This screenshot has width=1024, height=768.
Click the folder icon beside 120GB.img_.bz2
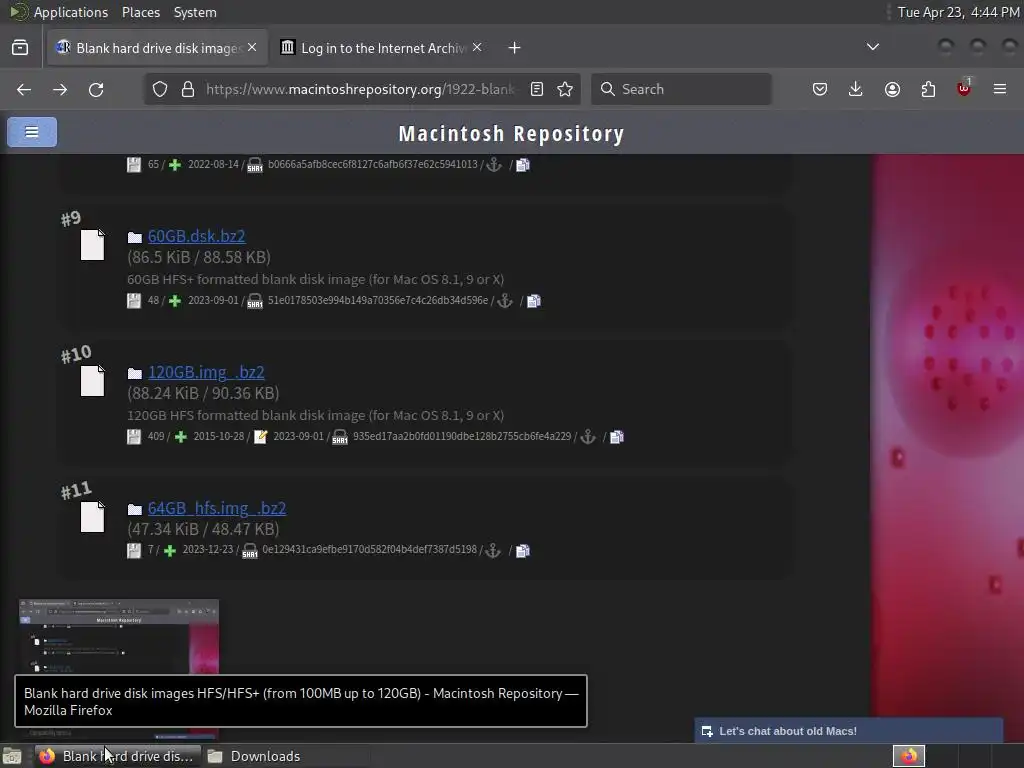click(135, 373)
